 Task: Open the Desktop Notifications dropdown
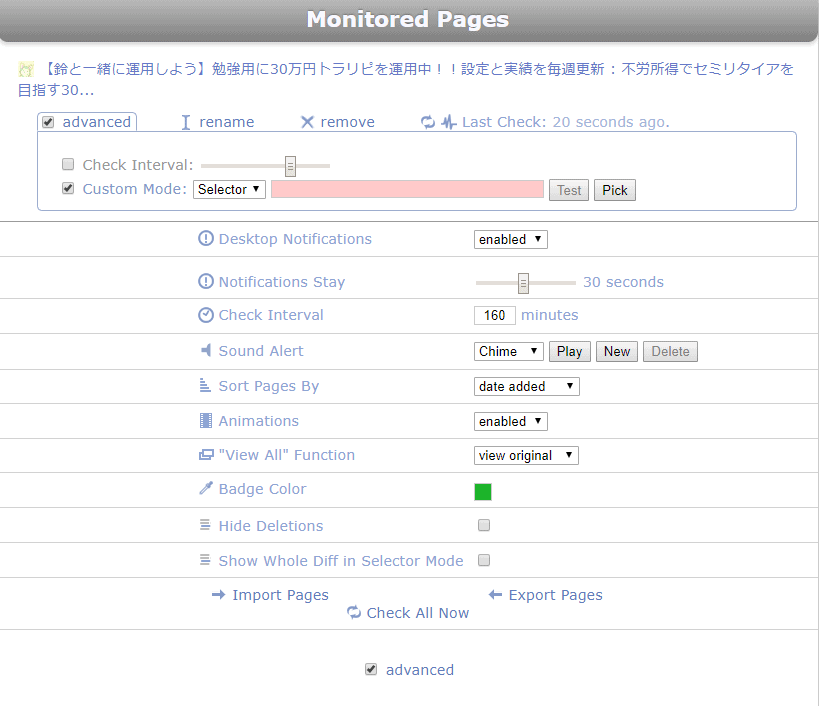click(510, 239)
